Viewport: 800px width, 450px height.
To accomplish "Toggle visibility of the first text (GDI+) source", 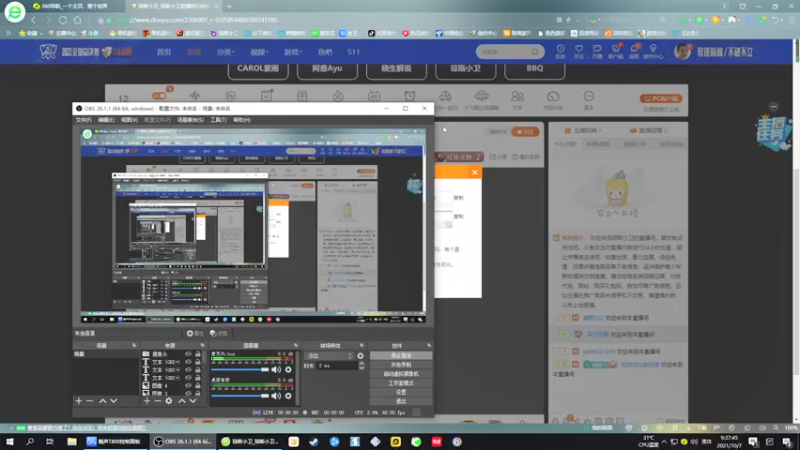I will coord(188,362).
